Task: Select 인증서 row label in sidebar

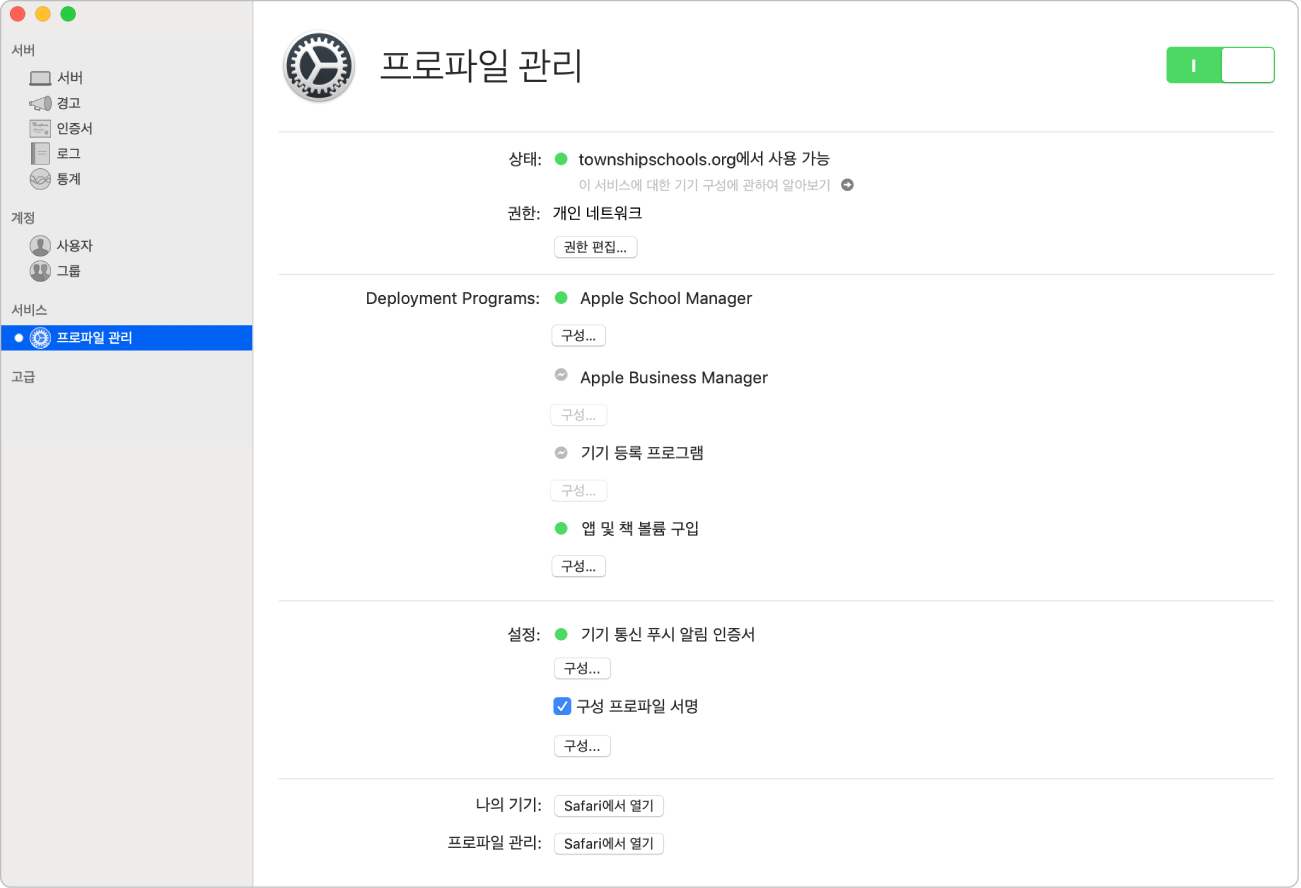Action: (x=75, y=128)
